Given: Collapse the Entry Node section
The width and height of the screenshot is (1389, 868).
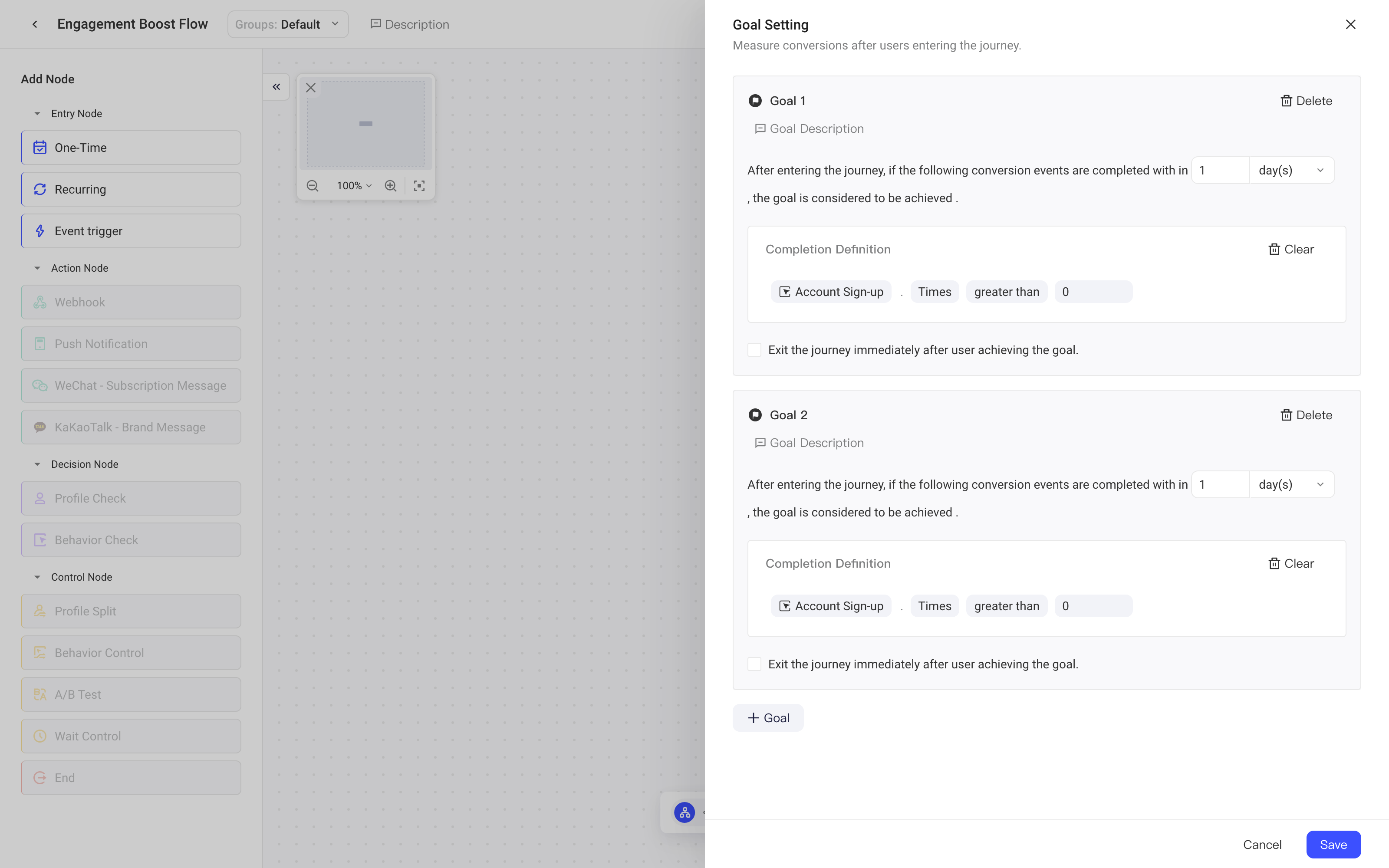Looking at the screenshot, I should pos(37,114).
